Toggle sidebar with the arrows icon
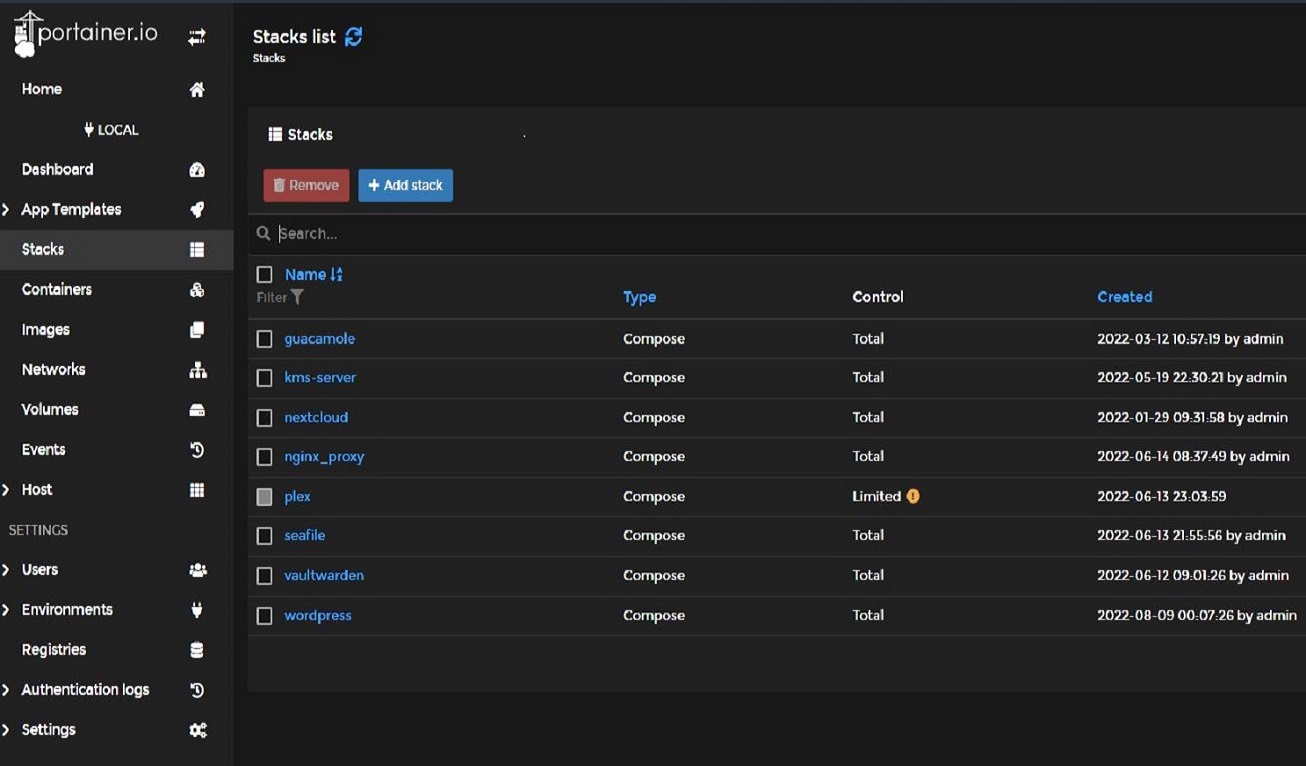1306x766 pixels. (197, 37)
